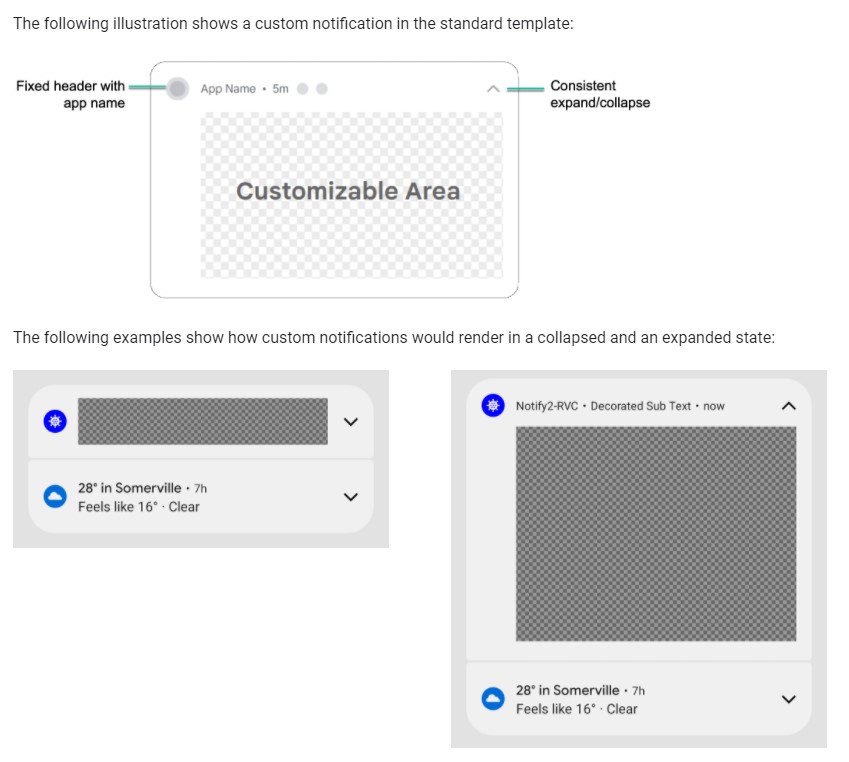Collapse the template notification using the header chevron
Screen dimensions: 849x762
coord(492,89)
